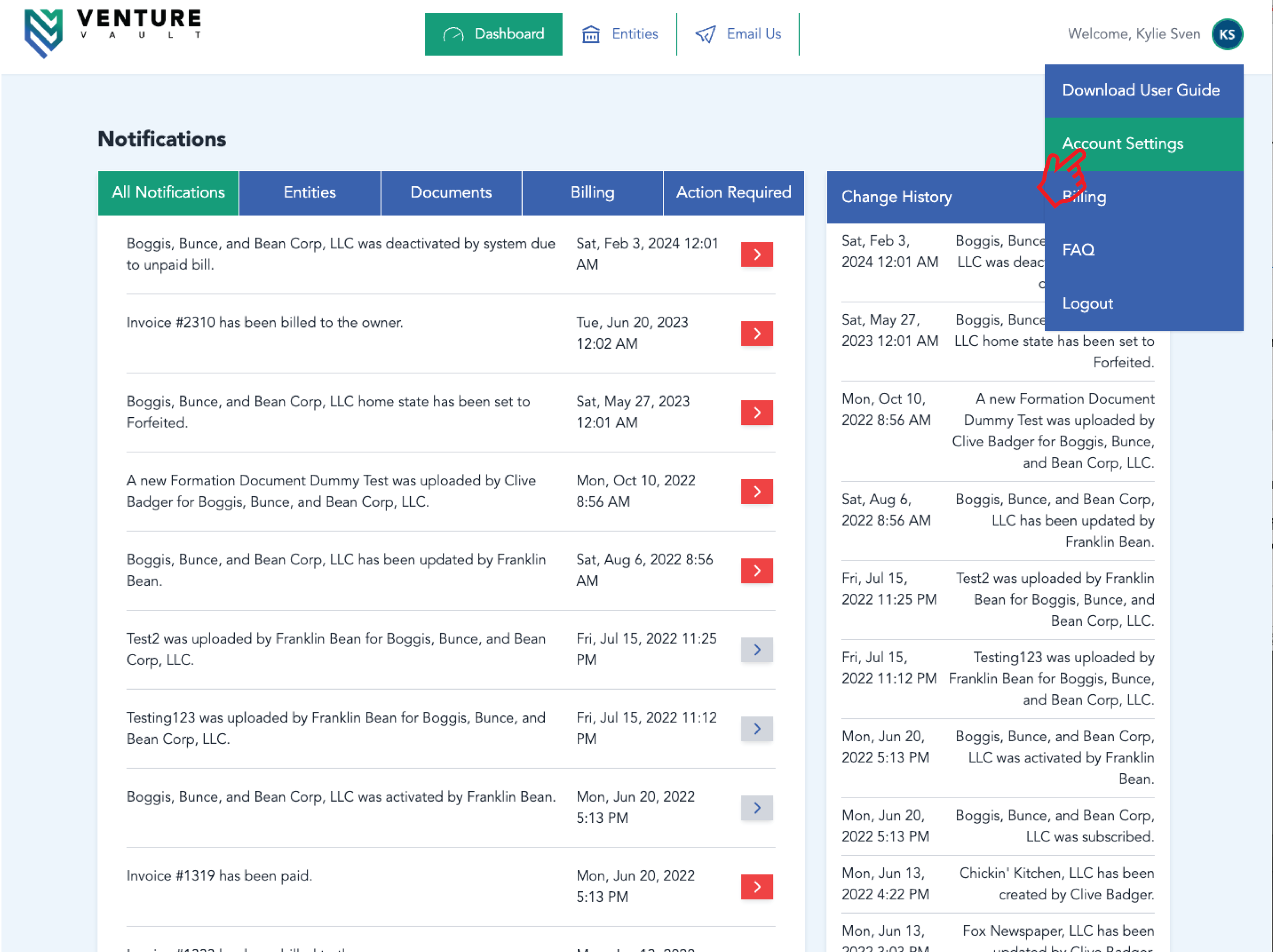Viewport: 1275px width, 952px height.
Task: Choose Logout from the user menu
Action: point(1087,303)
